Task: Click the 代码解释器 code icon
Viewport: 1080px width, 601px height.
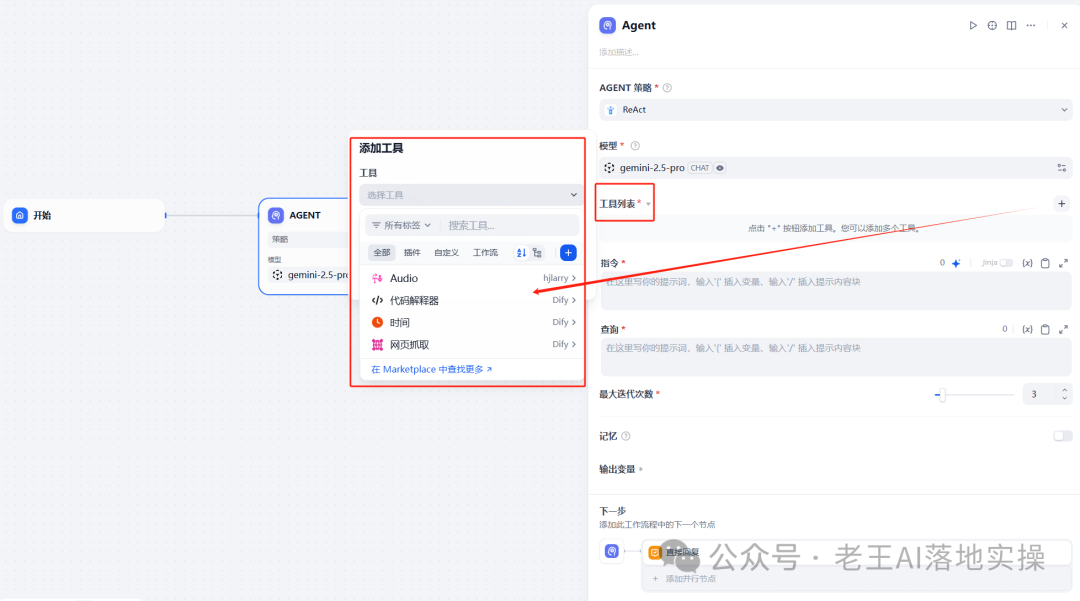Action: click(377, 300)
